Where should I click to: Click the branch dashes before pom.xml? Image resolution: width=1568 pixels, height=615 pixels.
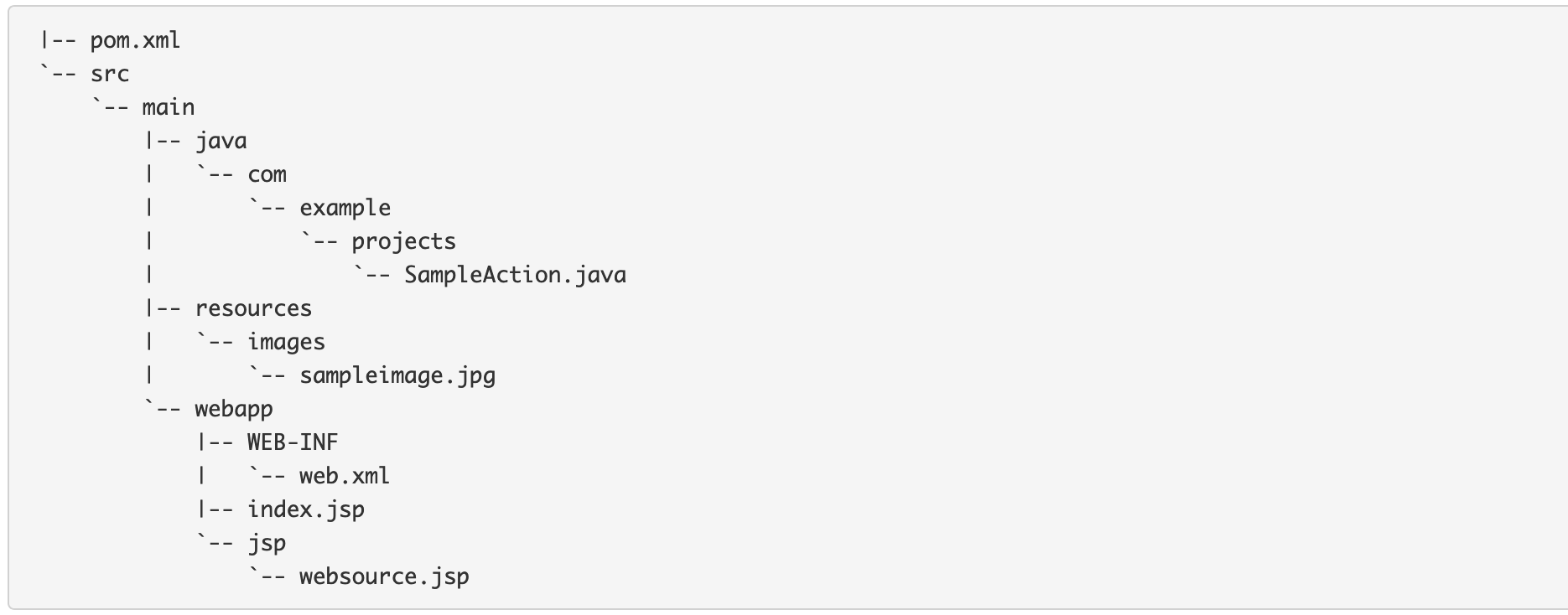60,41
